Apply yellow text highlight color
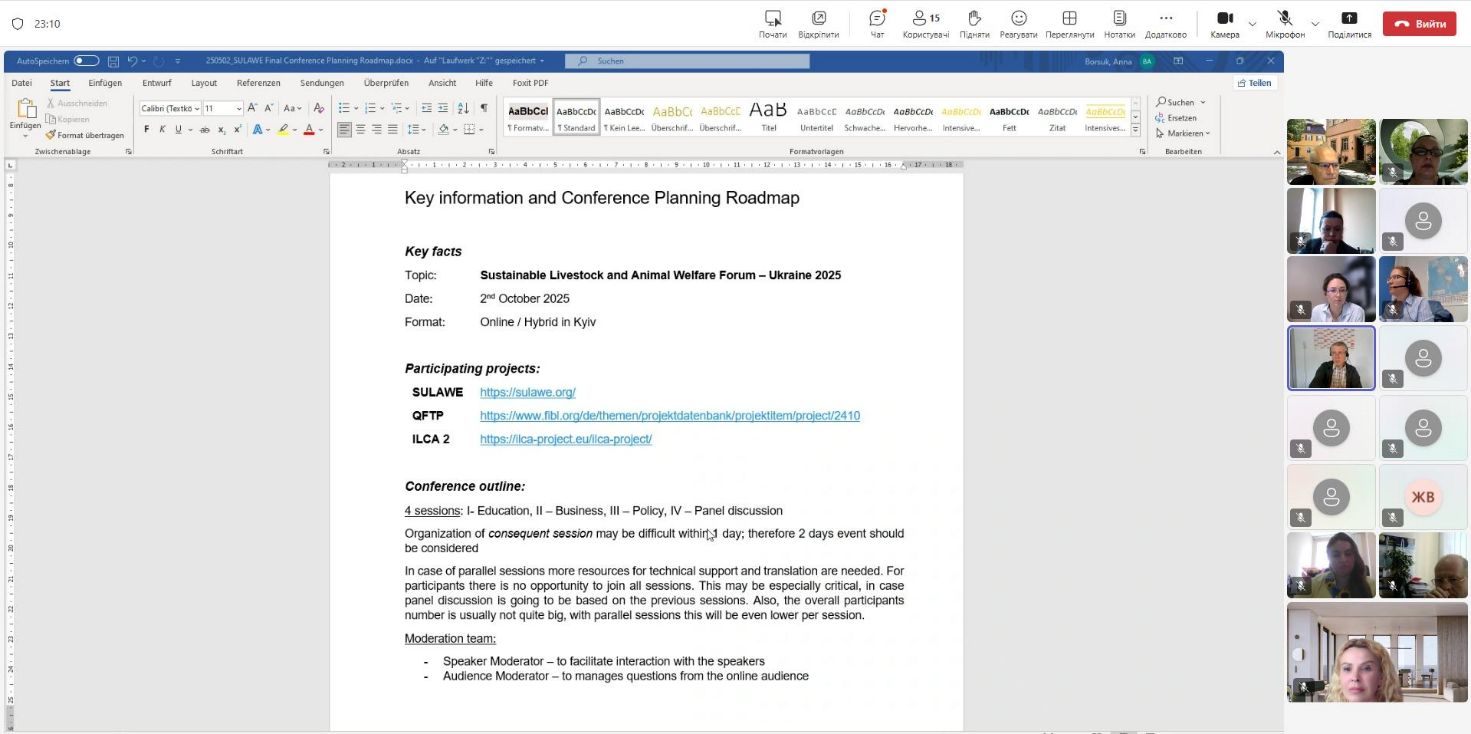Image resolution: width=1471 pixels, height=734 pixels. pos(283,129)
